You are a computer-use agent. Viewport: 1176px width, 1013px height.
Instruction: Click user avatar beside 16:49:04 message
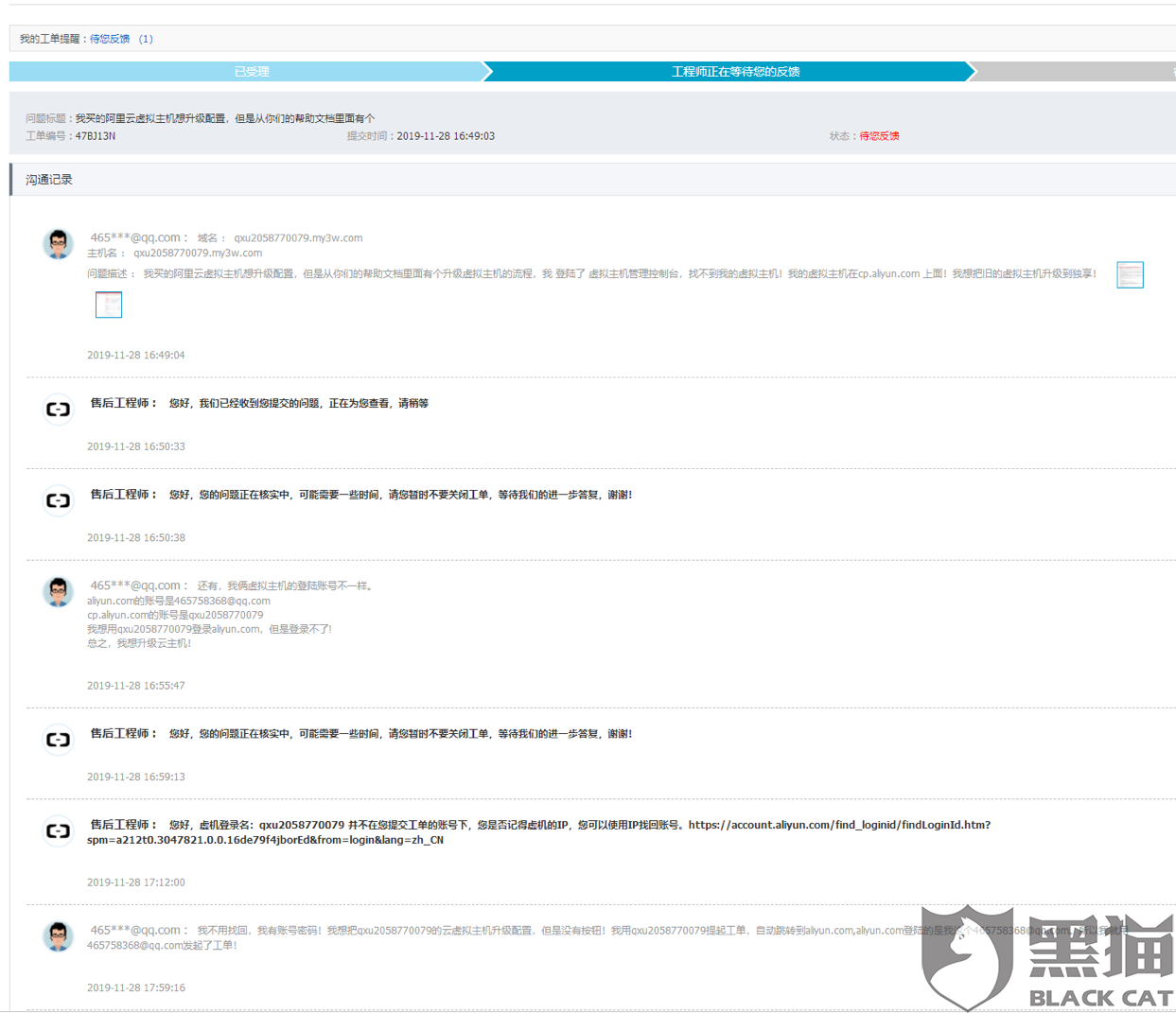point(59,244)
